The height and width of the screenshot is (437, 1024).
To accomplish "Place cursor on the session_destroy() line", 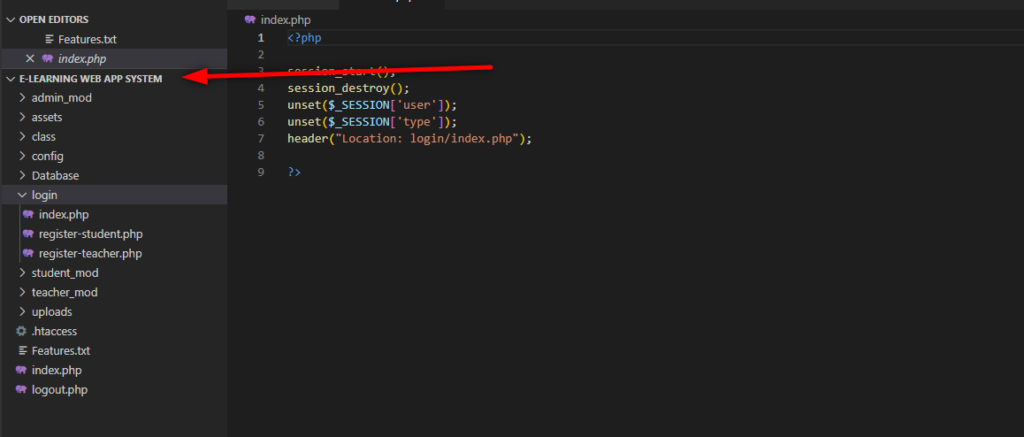I will point(348,88).
